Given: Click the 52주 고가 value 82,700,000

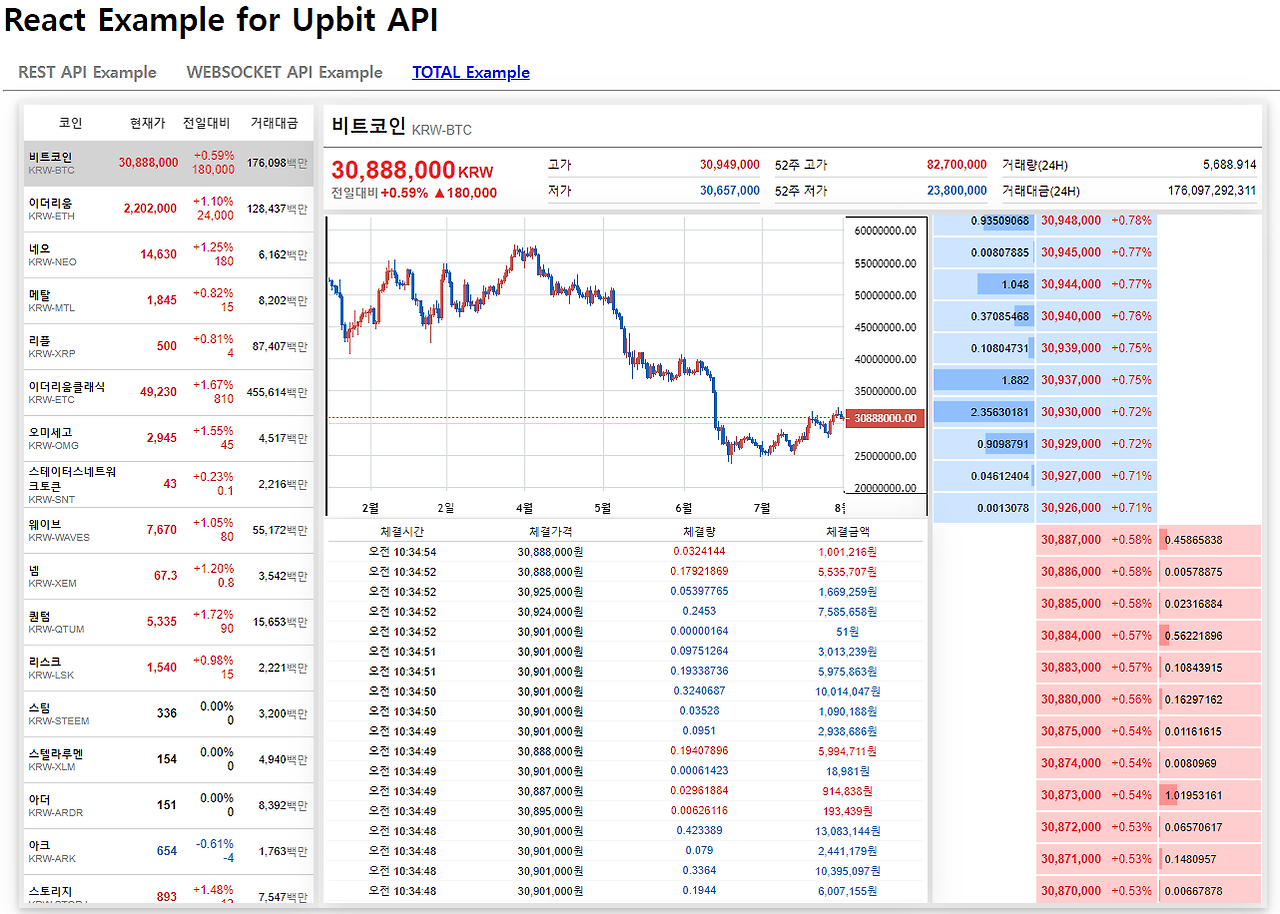Looking at the screenshot, I should click(x=957, y=164).
